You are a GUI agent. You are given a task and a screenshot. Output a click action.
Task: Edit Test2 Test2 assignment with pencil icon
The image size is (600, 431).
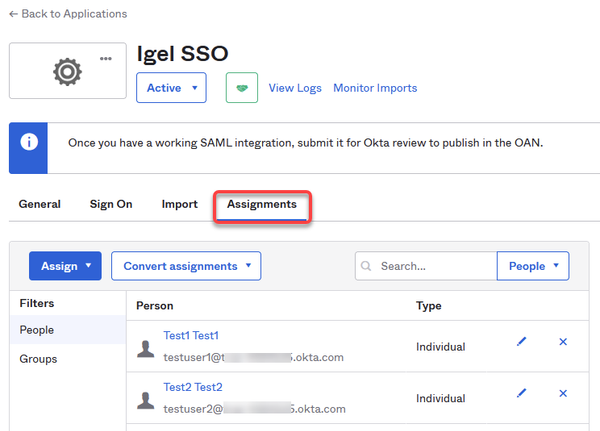click(521, 393)
